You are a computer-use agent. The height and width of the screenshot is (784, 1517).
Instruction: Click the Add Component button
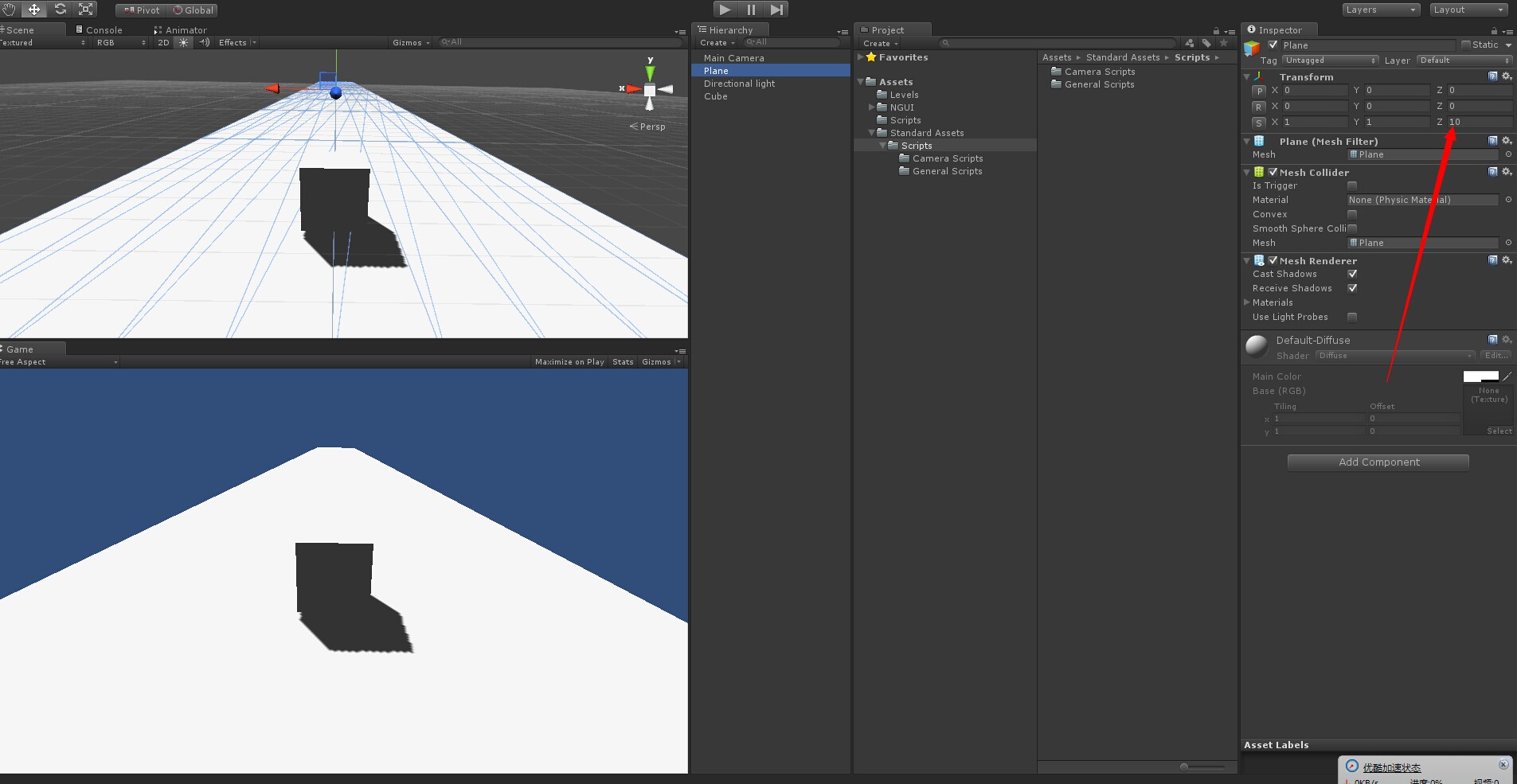1377,462
